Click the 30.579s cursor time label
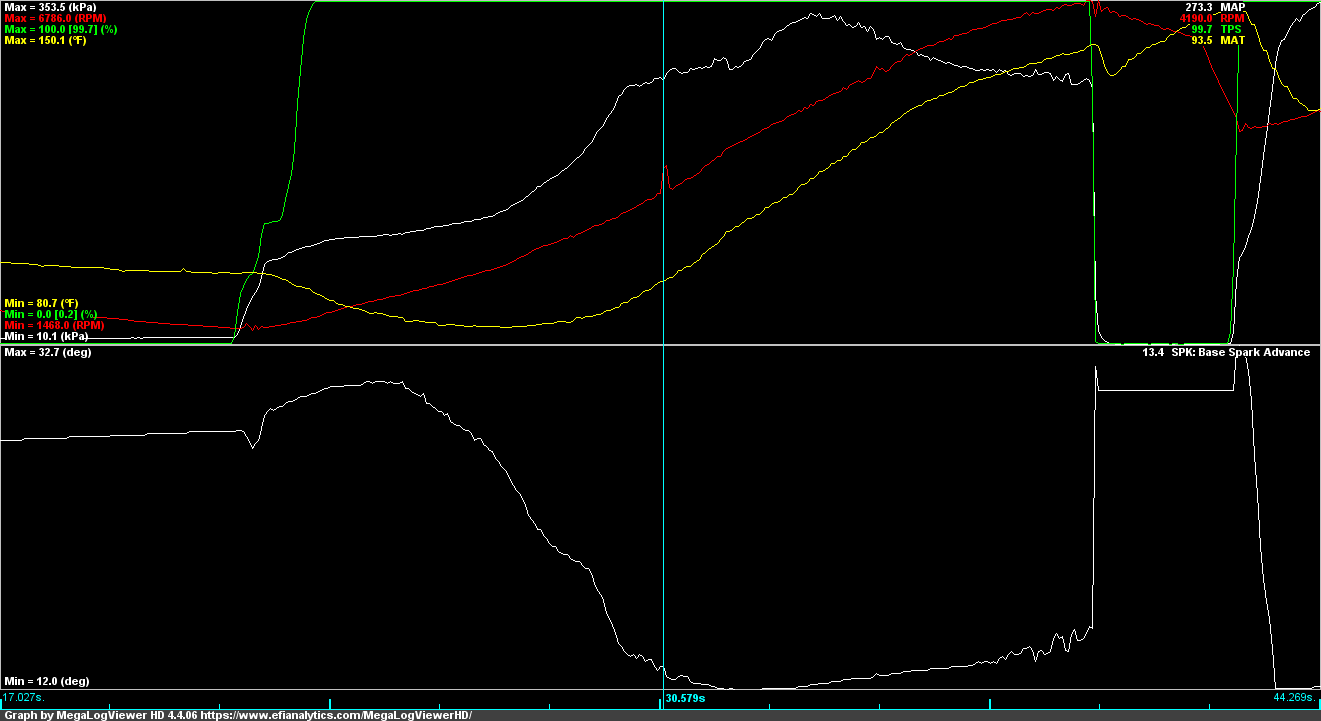 point(685,698)
